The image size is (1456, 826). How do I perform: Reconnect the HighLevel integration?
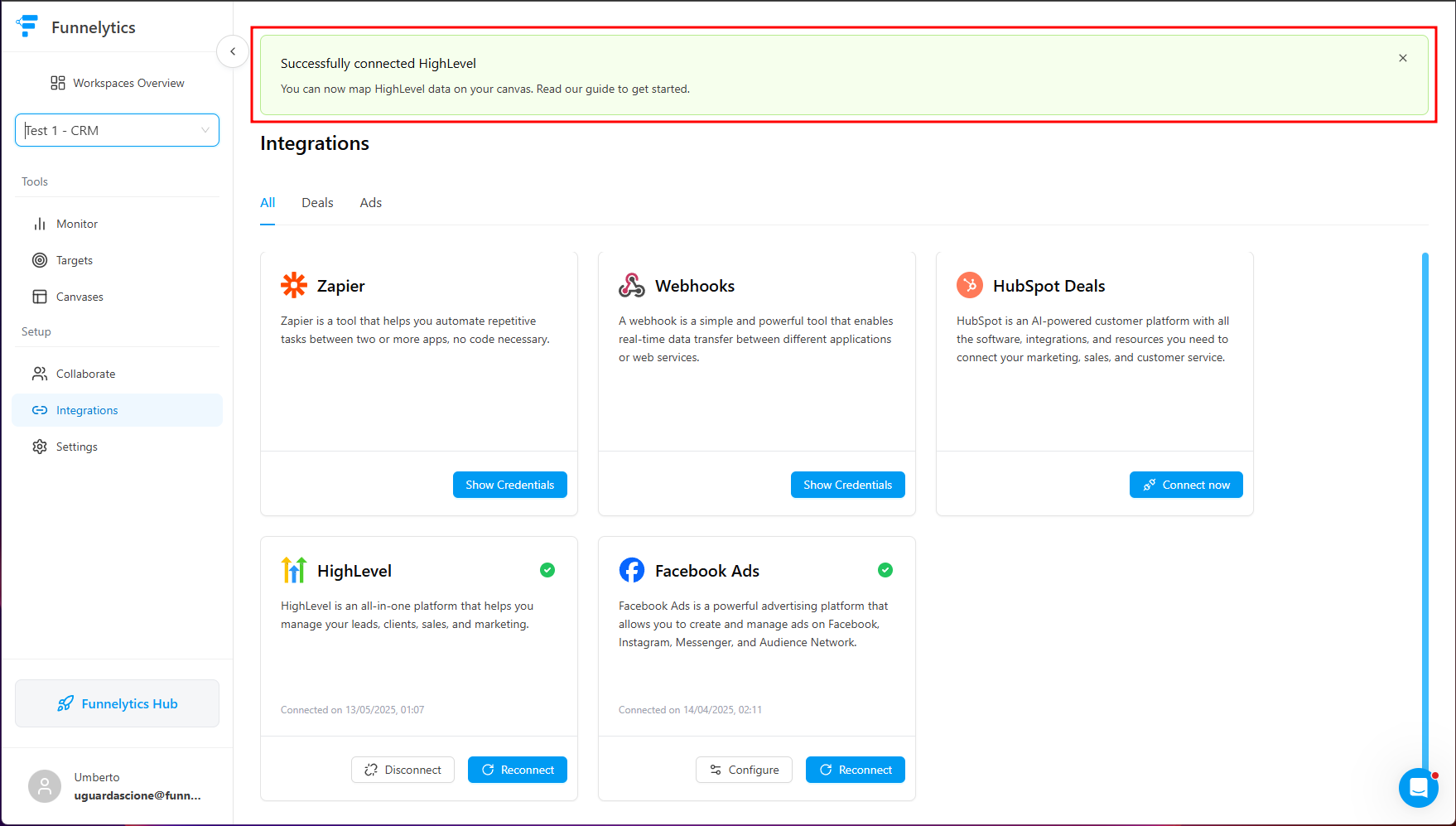[518, 770]
